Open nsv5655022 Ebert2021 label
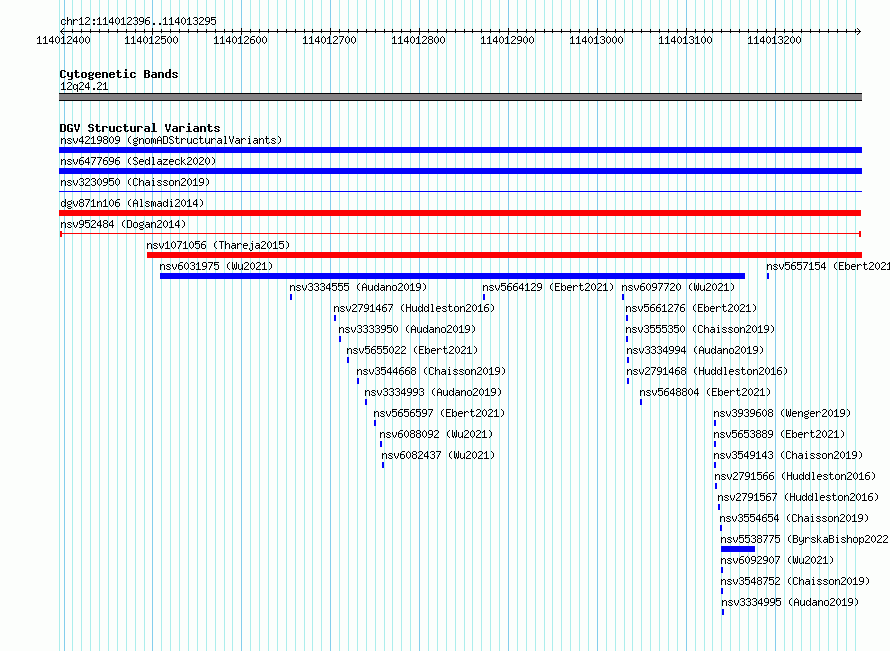 pos(412,350)
